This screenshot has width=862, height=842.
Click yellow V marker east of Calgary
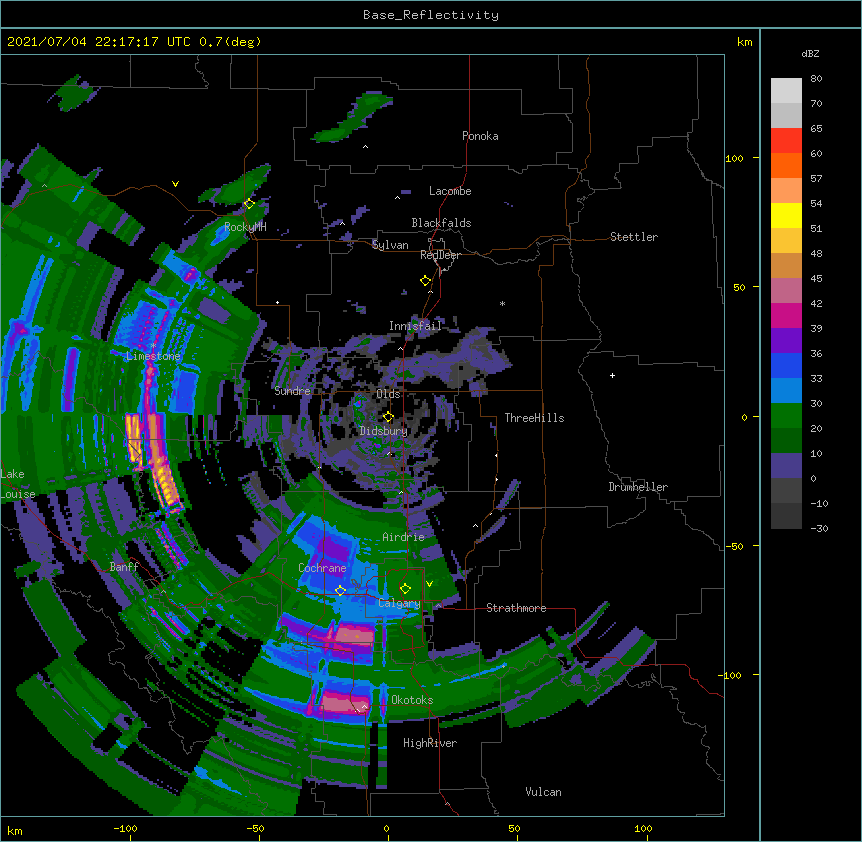429,584
